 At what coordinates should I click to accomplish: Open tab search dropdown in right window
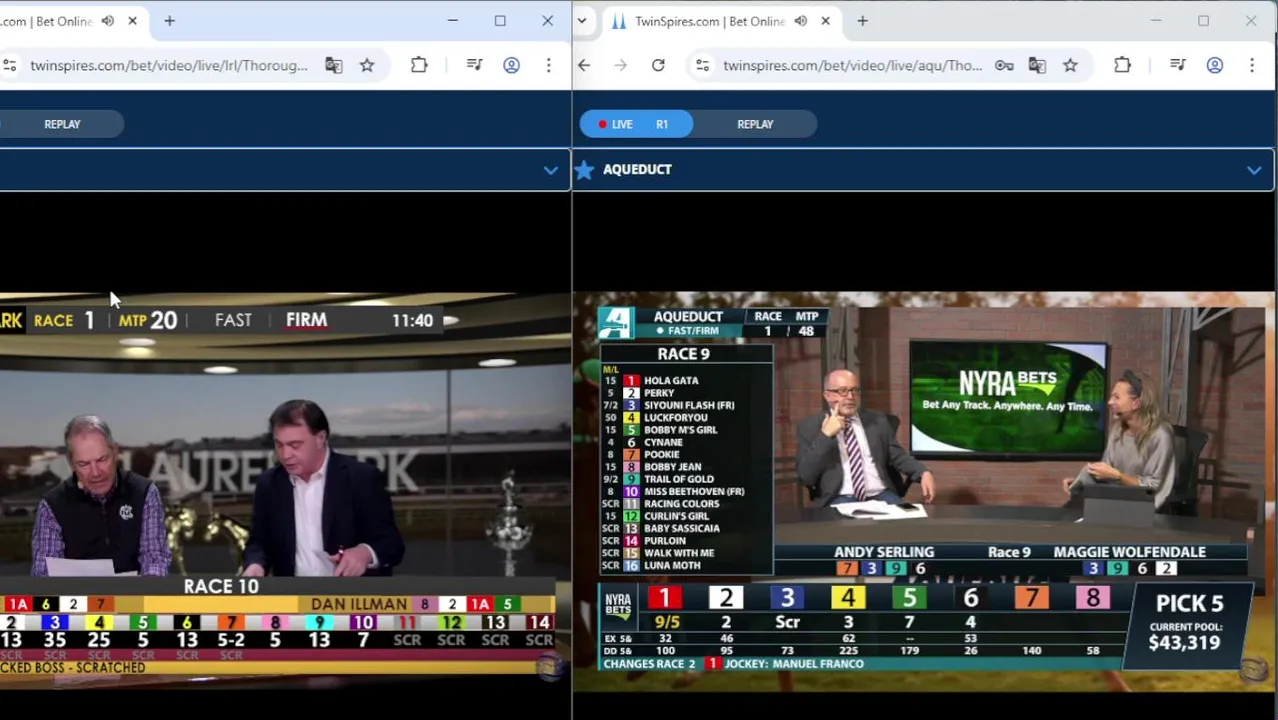coord(581,21)
